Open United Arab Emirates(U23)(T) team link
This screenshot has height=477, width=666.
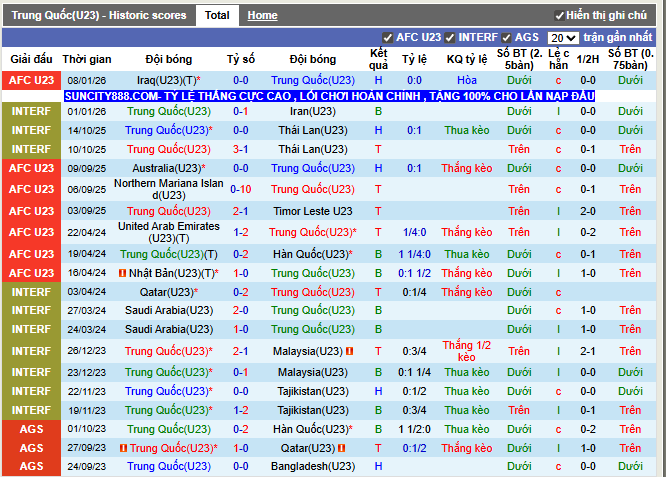169,232
